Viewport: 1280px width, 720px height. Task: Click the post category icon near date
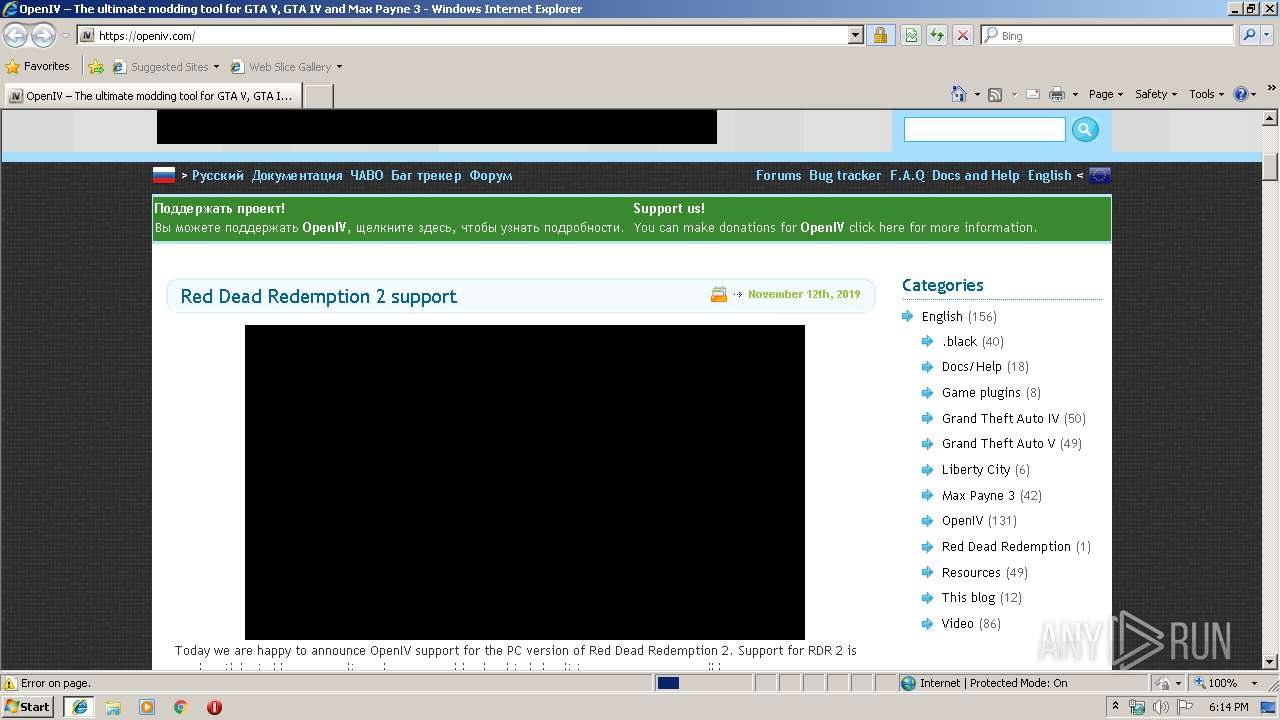pos(719,294)
